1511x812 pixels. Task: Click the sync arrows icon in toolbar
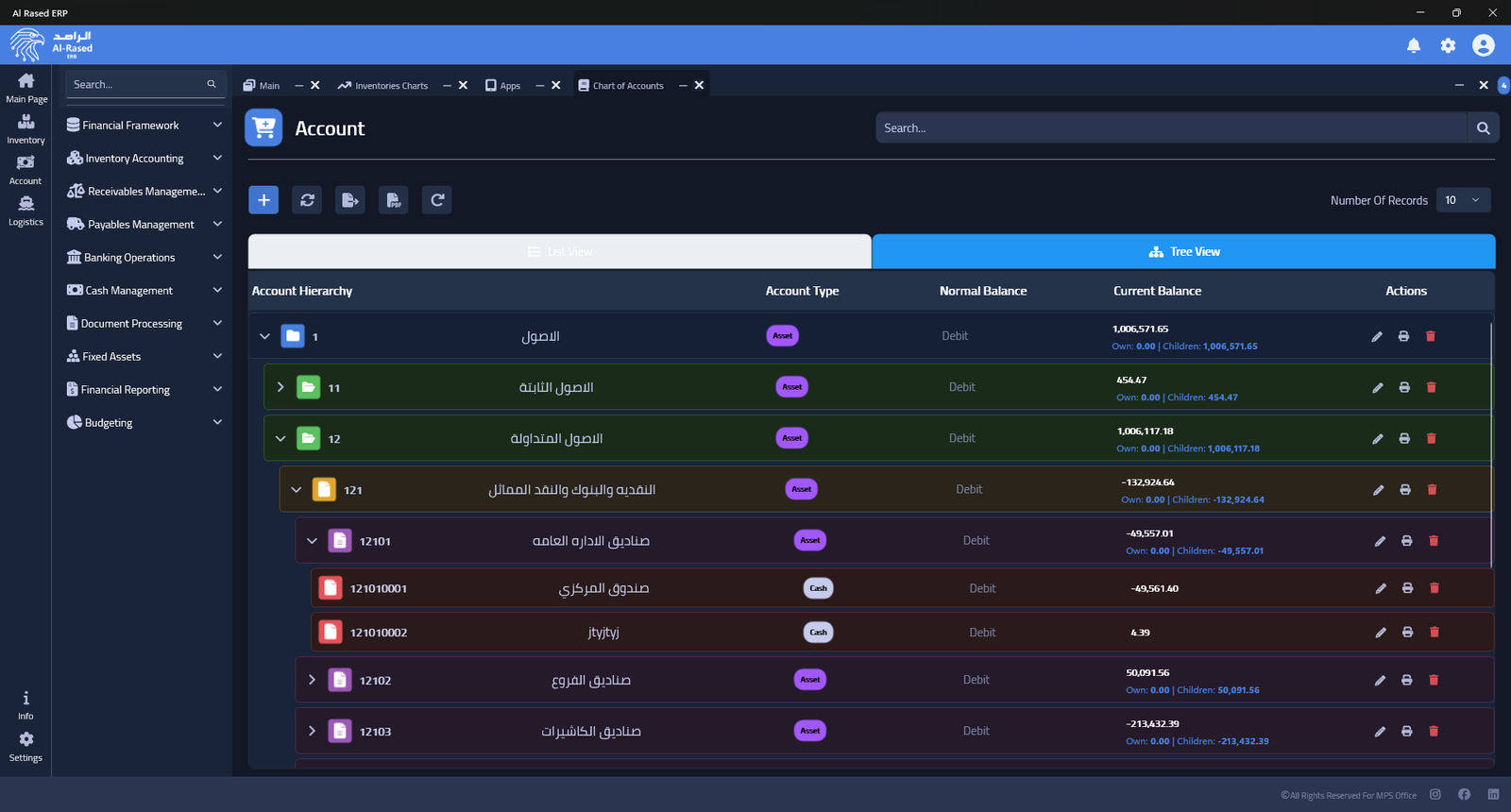307,200
